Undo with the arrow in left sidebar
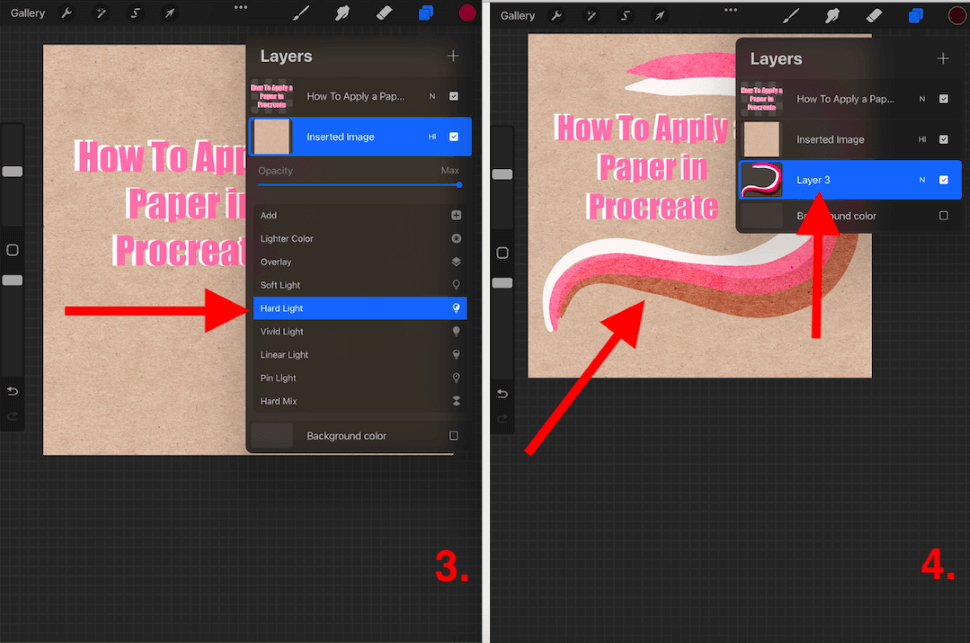 pyautogui.click(x=12, y=391)
